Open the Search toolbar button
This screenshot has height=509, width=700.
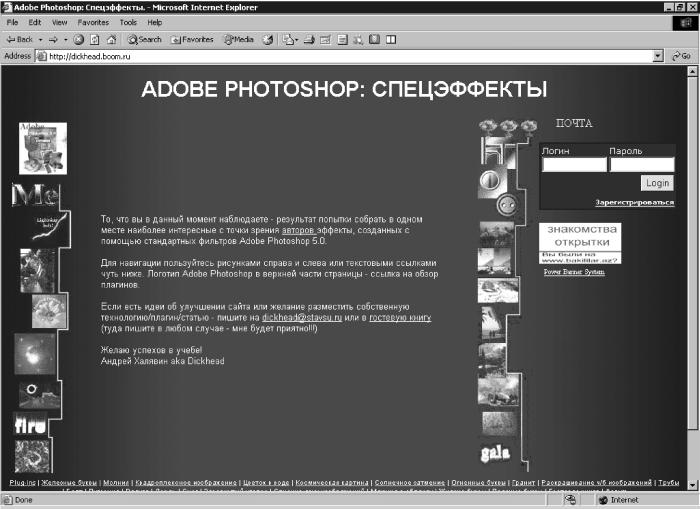pyautogui.click(x=145, y=40)
